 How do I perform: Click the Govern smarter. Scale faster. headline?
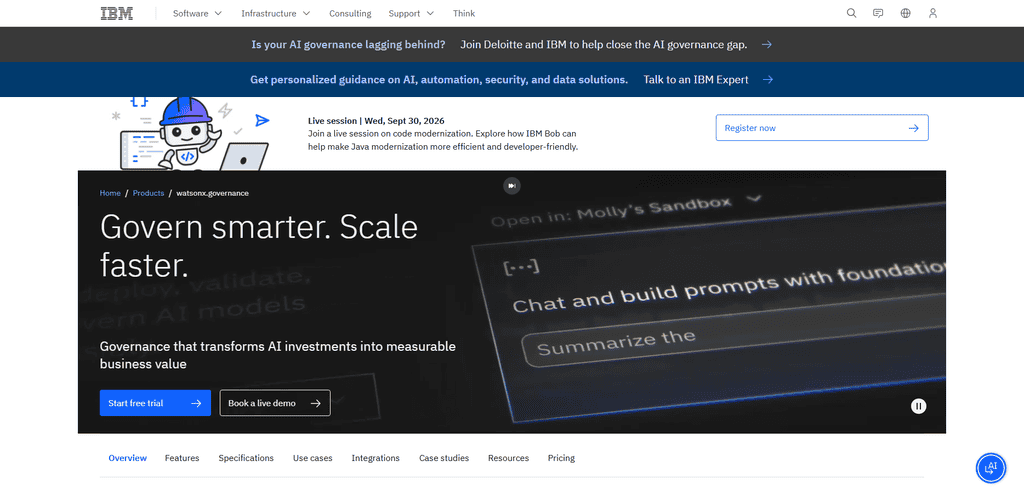[x=259, y=246]
